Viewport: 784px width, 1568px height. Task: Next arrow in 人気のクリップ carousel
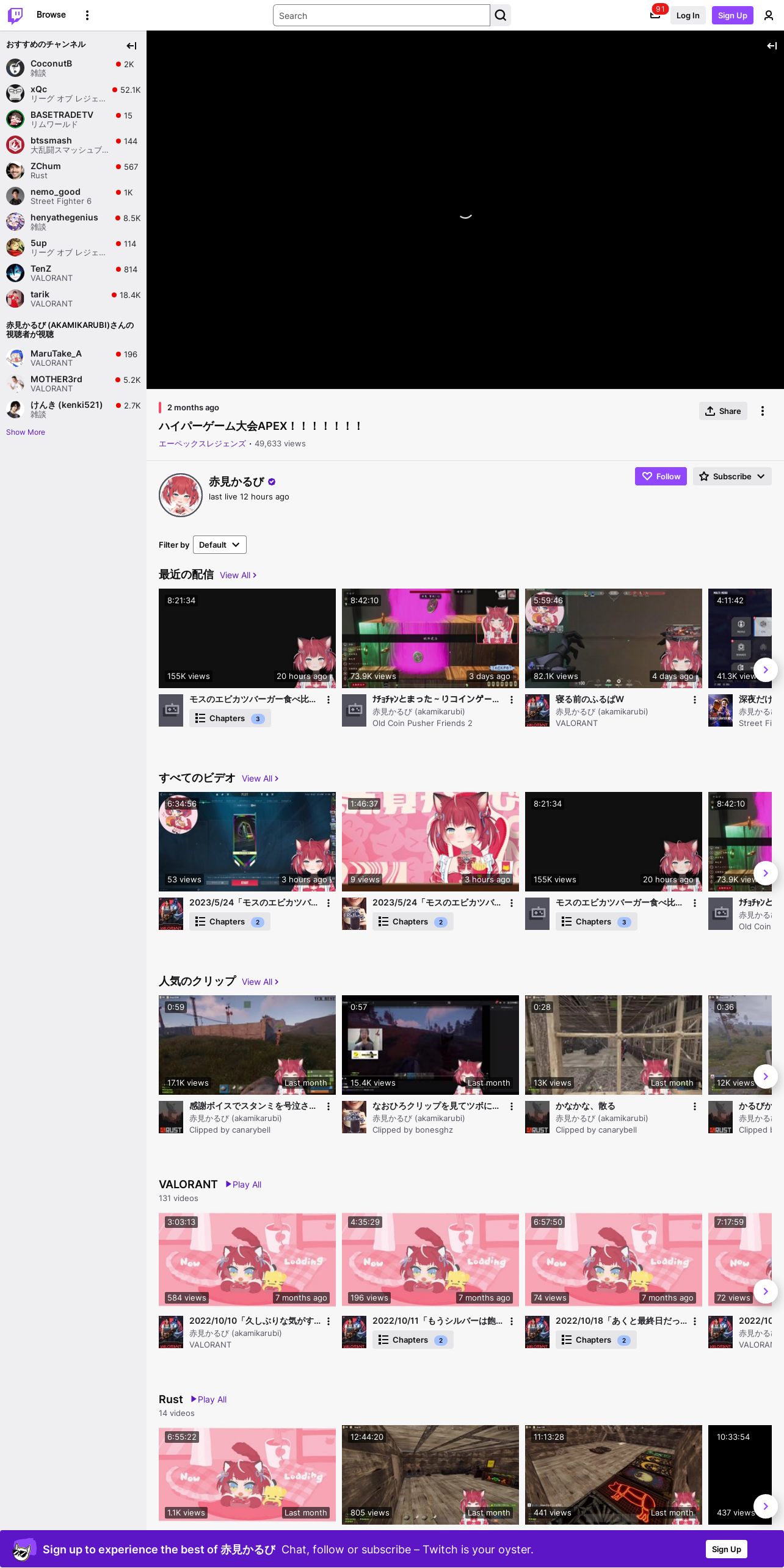(766, 1076)
